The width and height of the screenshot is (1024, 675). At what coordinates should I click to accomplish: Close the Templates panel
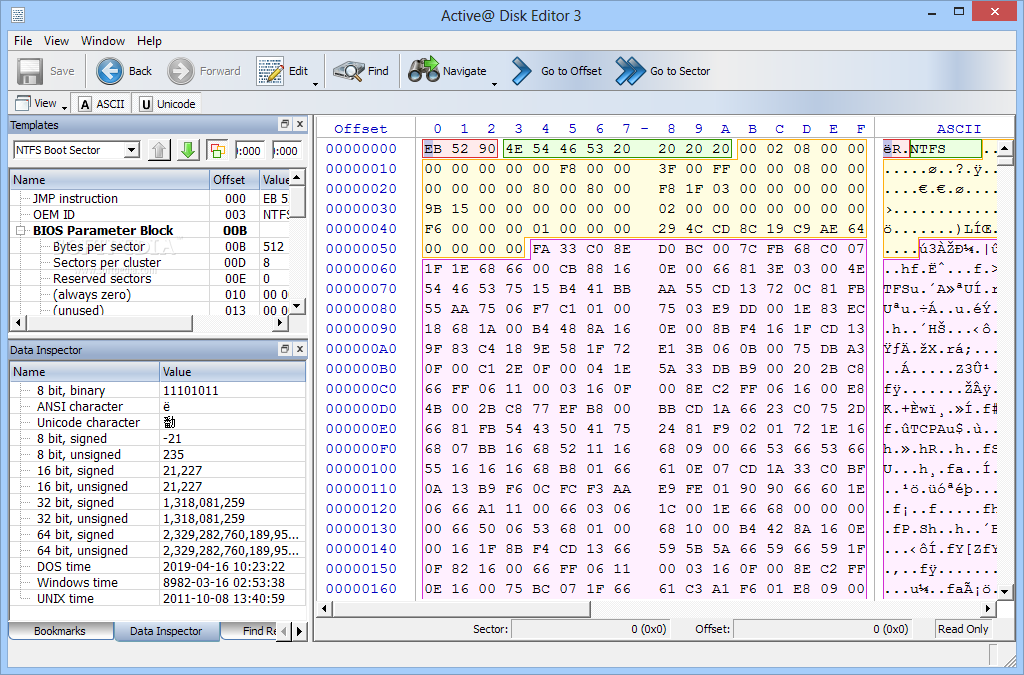300,124
